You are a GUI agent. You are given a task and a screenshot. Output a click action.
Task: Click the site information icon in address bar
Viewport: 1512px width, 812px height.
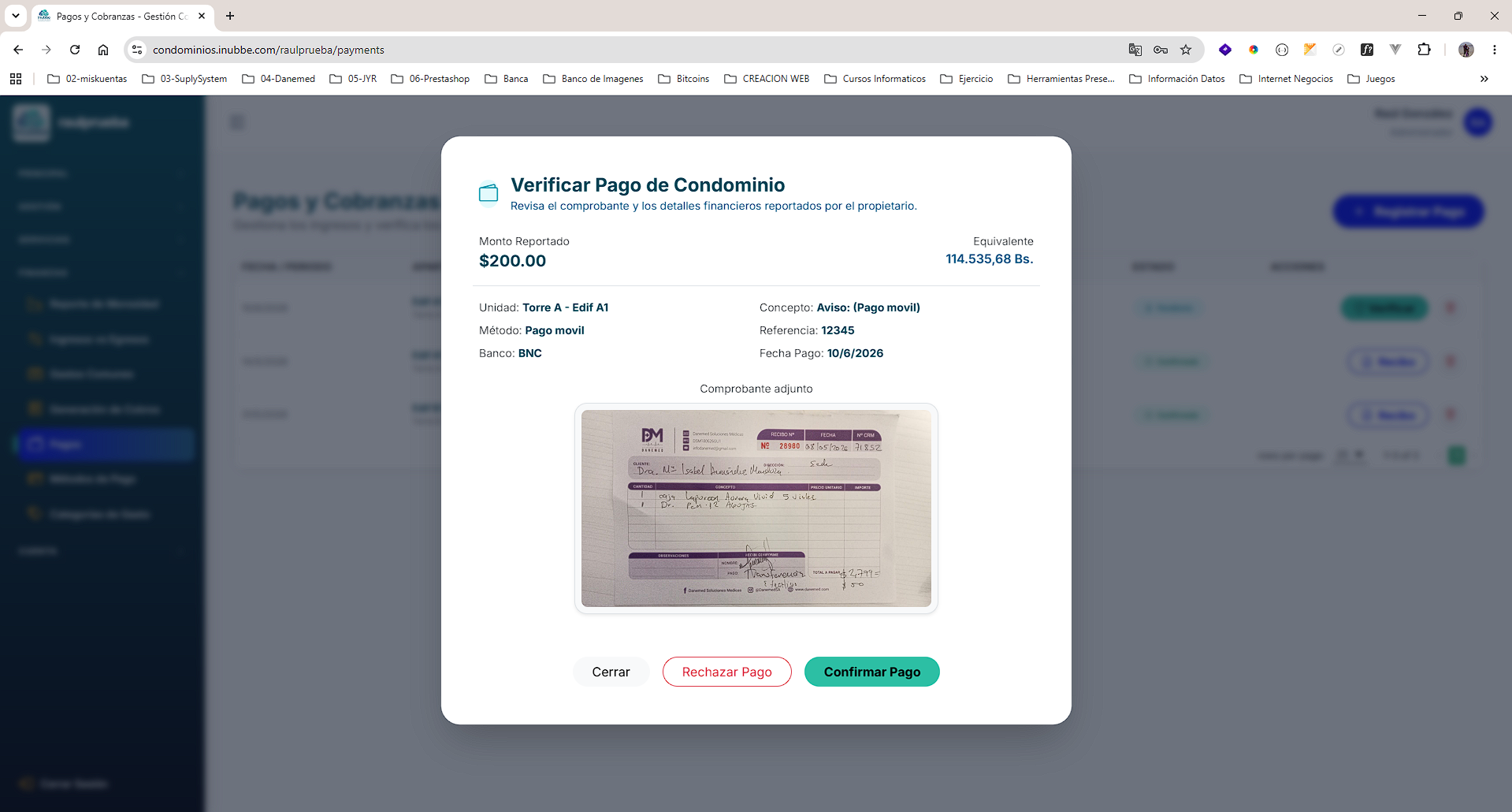(137, 50)
